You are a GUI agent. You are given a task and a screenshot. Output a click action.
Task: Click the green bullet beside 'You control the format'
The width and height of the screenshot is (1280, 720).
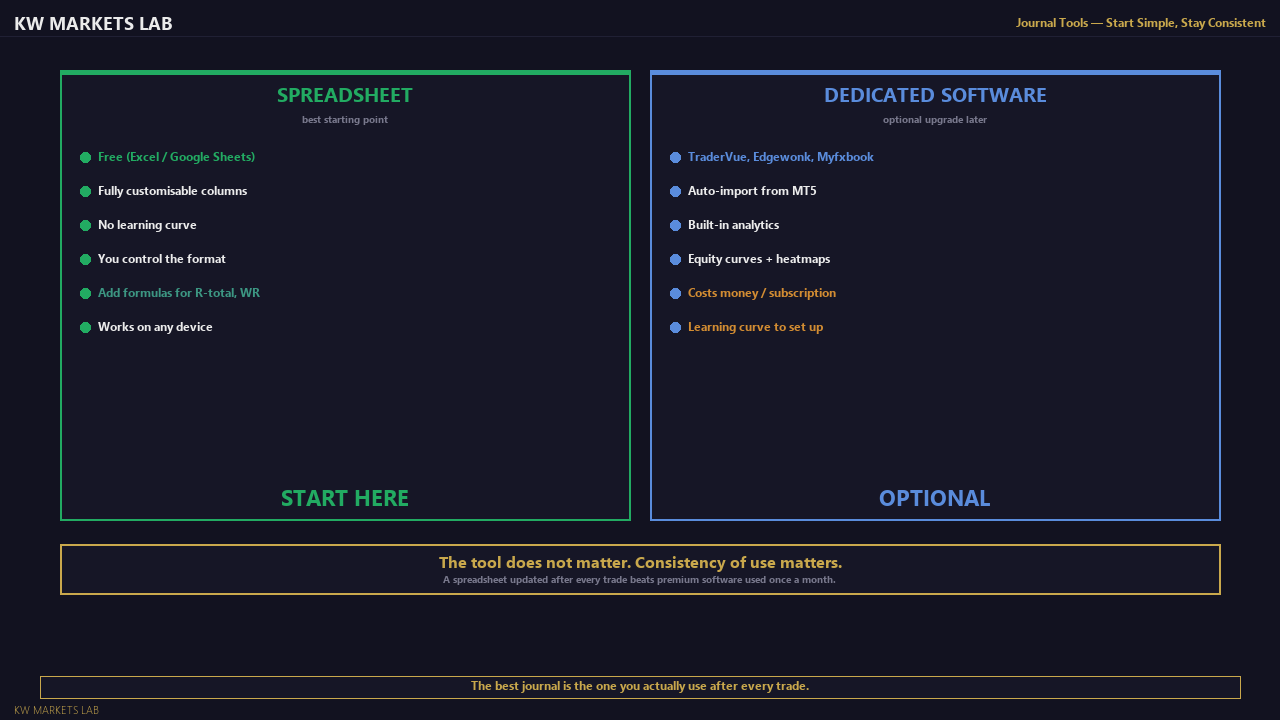85,259
